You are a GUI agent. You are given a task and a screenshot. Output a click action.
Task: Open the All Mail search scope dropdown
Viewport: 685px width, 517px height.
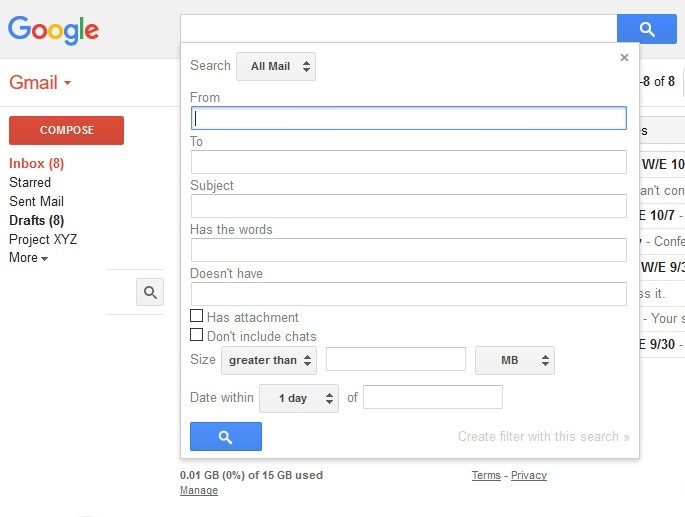(276, 66)
